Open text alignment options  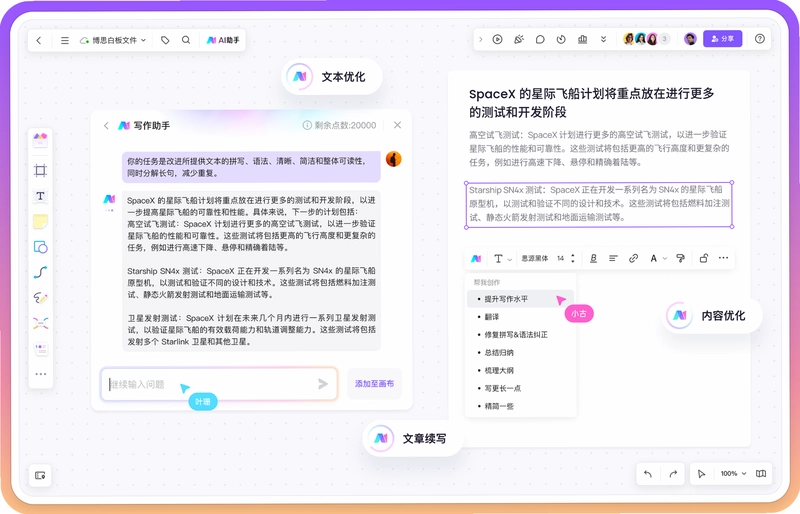(x=613, y=258)
